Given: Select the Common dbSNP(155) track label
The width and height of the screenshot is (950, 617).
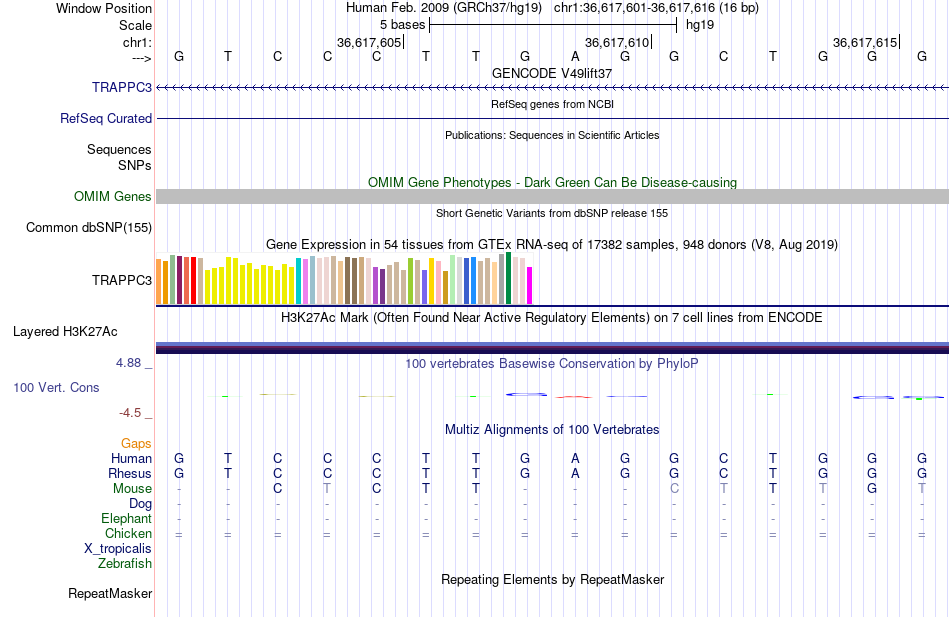Looking at the screenshot, I should (x=89, y=227).
